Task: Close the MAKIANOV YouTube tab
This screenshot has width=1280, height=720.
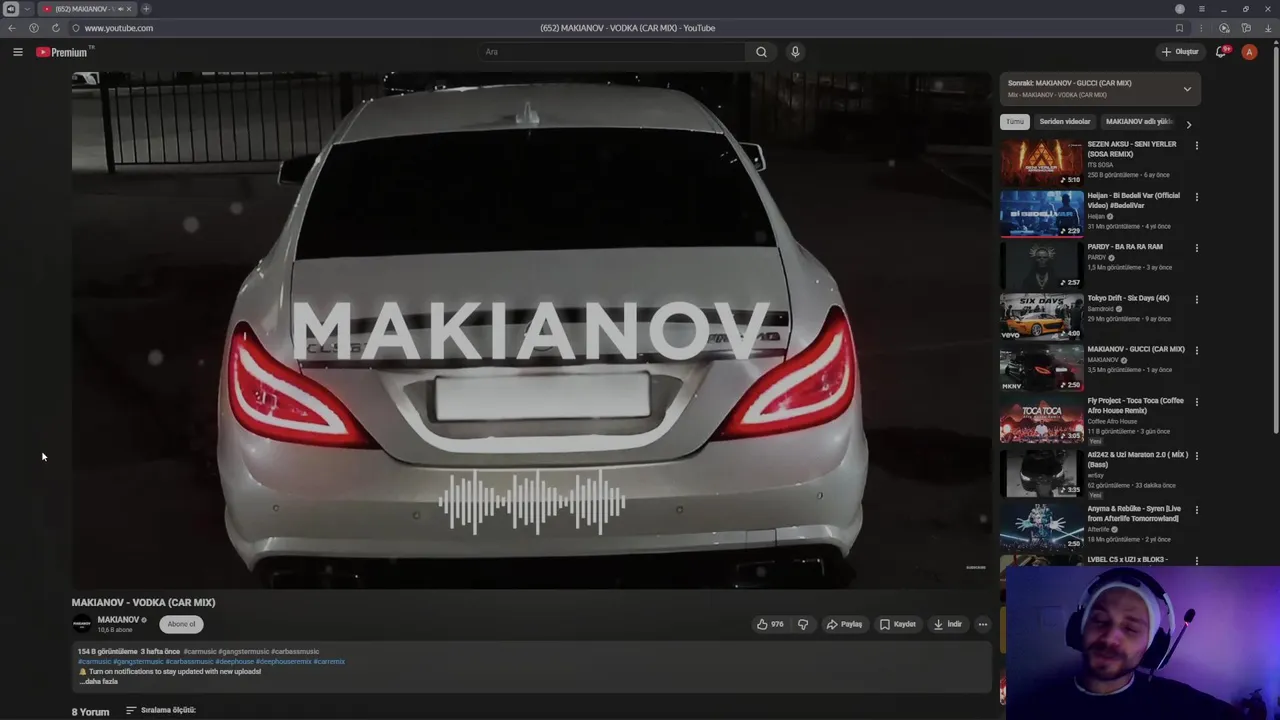Action: pyautogui.click(x=128, y=9)
